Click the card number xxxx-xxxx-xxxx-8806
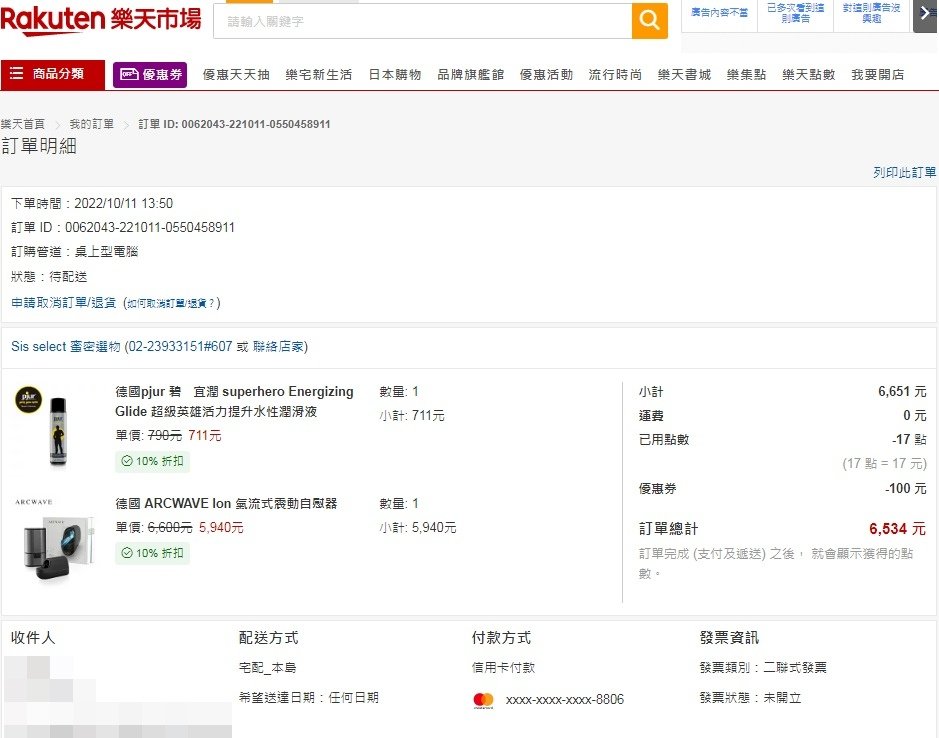Viewport: 939px width, 738px height. point(565,700)
